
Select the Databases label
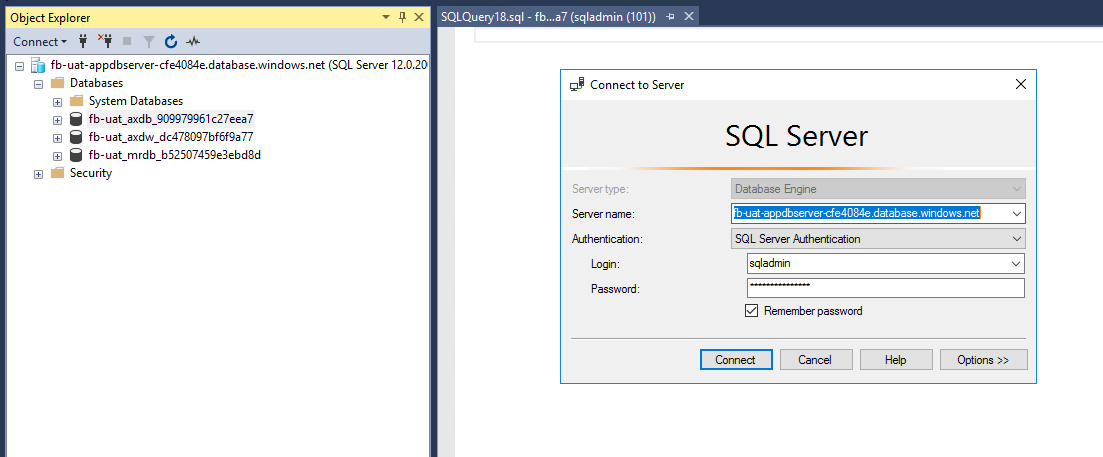tap(96, 83)
